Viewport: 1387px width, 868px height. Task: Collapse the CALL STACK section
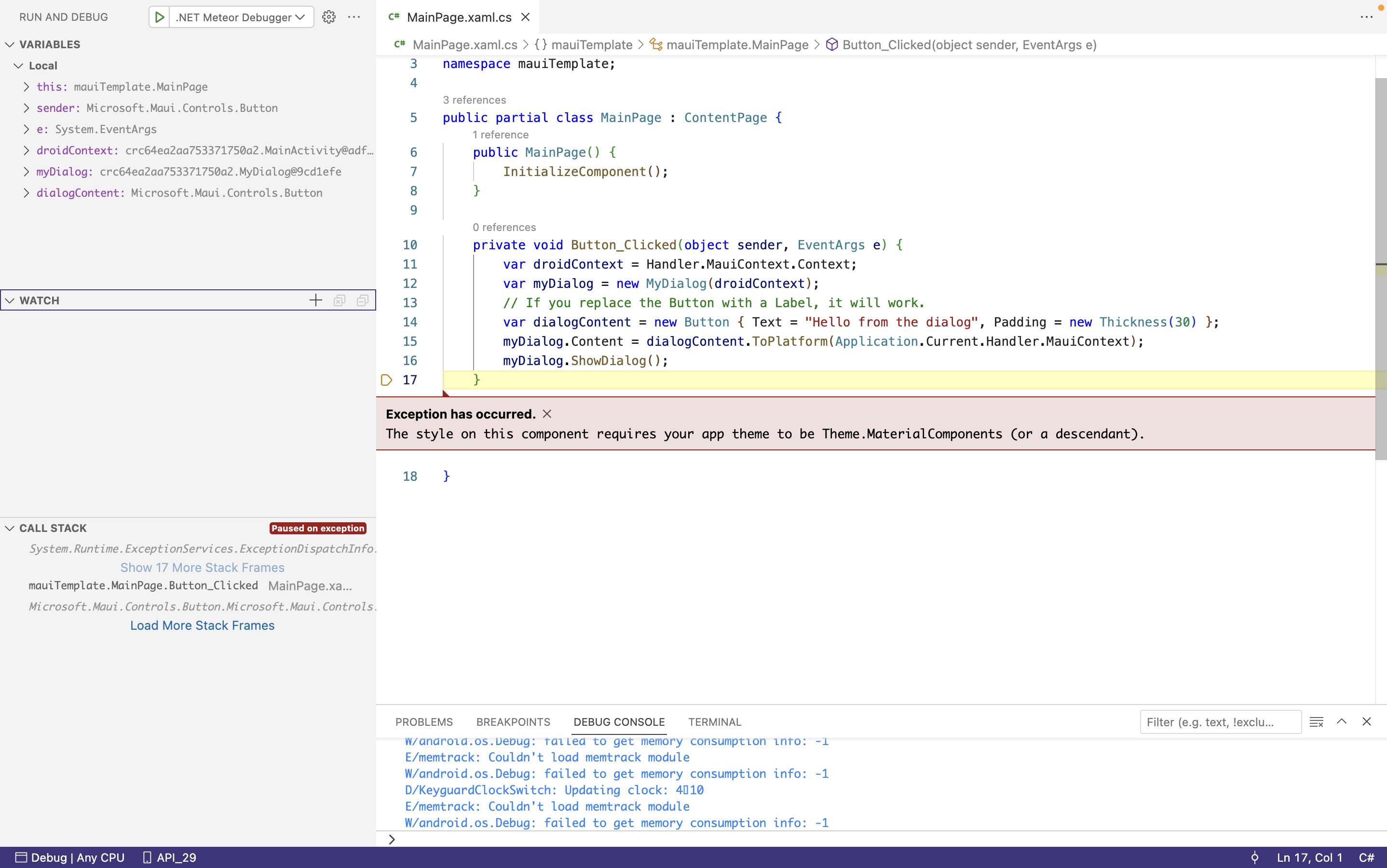[9, 528]
